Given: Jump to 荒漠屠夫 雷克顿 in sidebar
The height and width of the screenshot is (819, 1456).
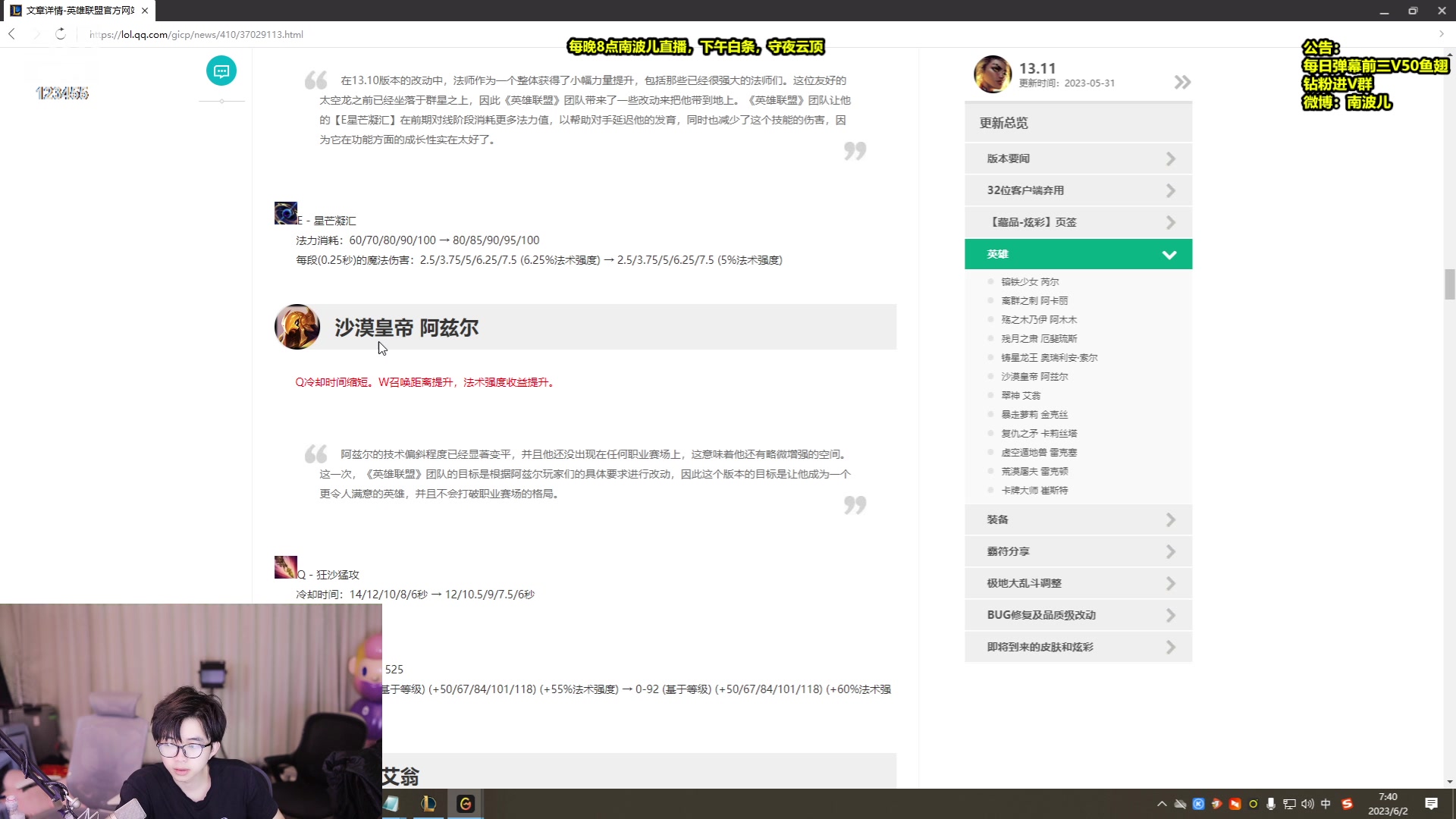Looking at the screenshot, I should coord(1034,472).
